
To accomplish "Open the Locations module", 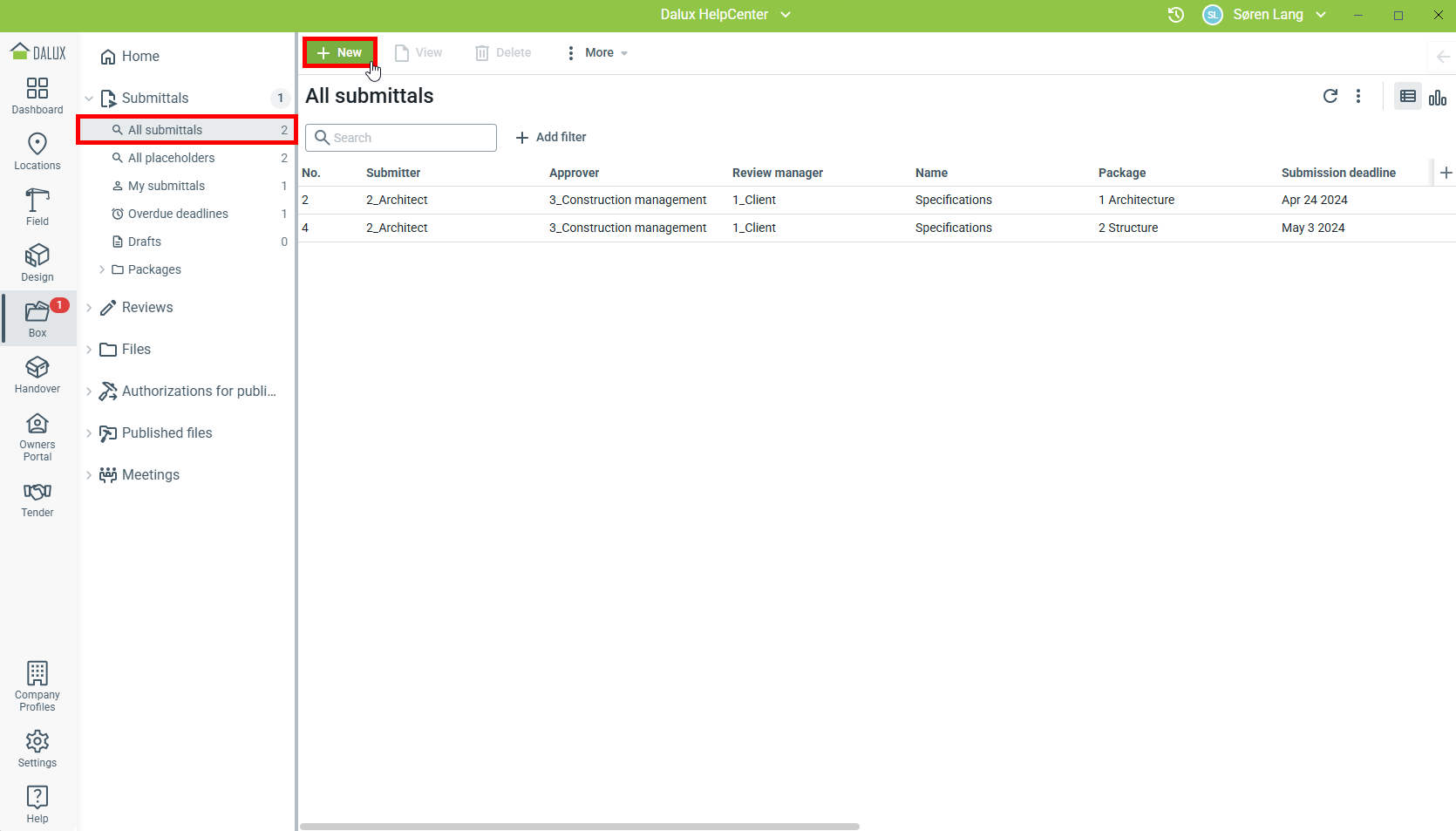I will (x=37, y=151).
